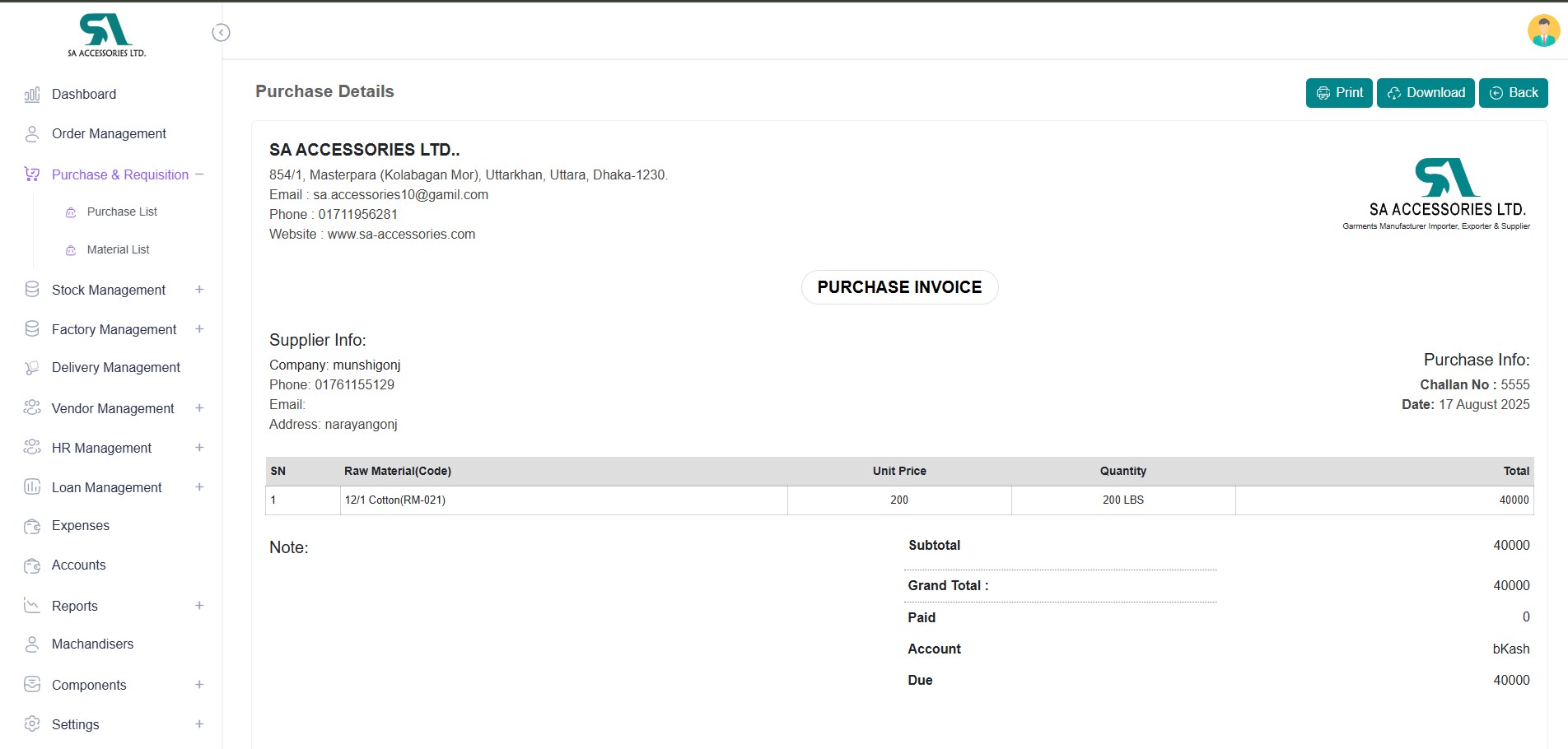Expand the Vendor Management submenu
The image size is (1568, 749).
point(199,408)
